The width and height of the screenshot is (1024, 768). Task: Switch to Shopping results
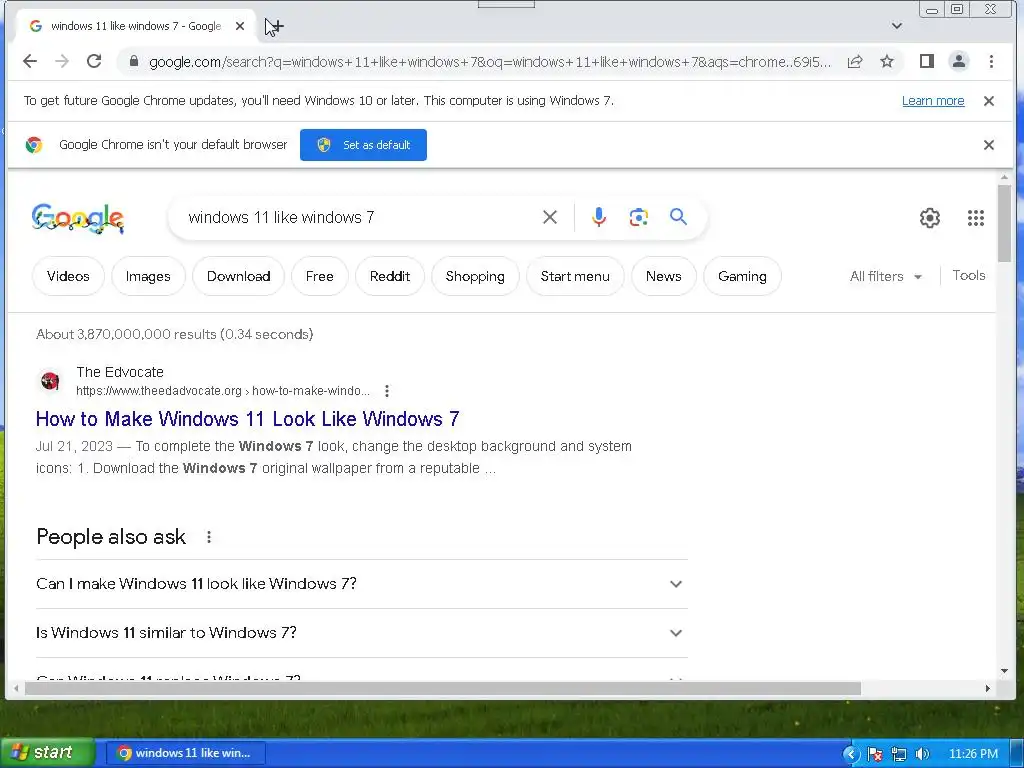click(475, 276)
